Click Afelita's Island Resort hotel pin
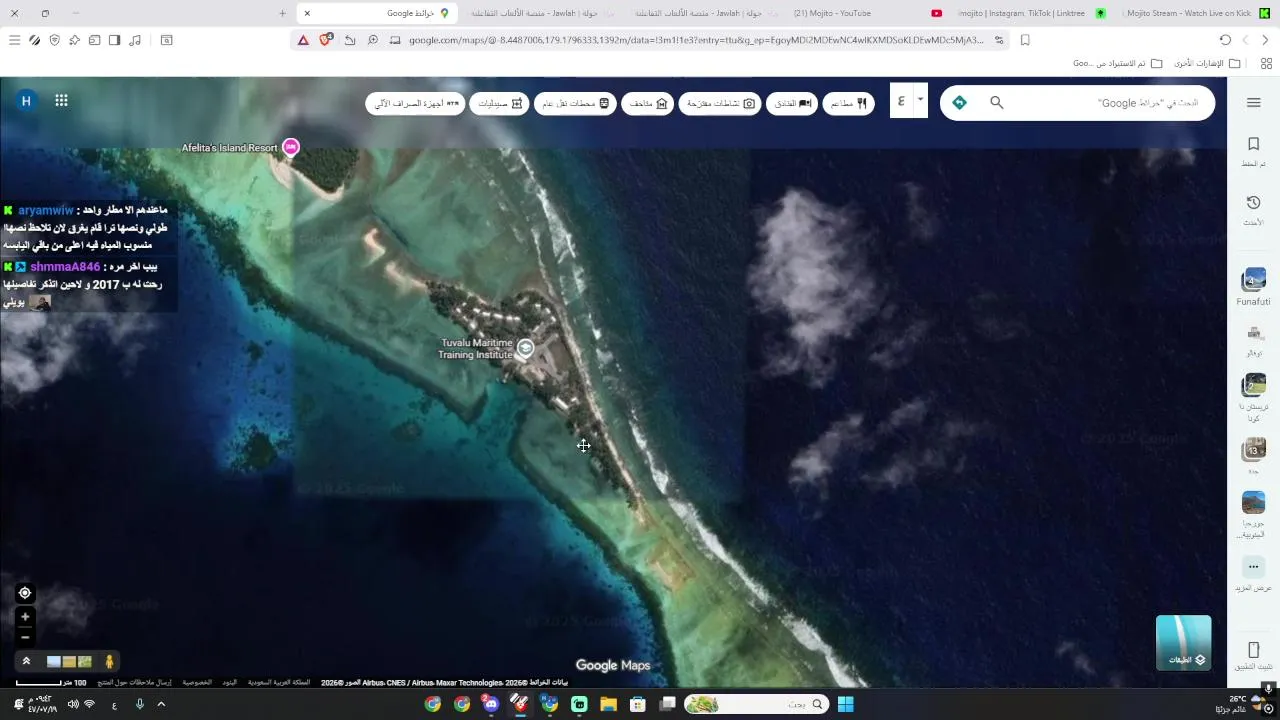Image resolution: width=1280 pixels, height=720 pixels. click(x=291, y=148)
